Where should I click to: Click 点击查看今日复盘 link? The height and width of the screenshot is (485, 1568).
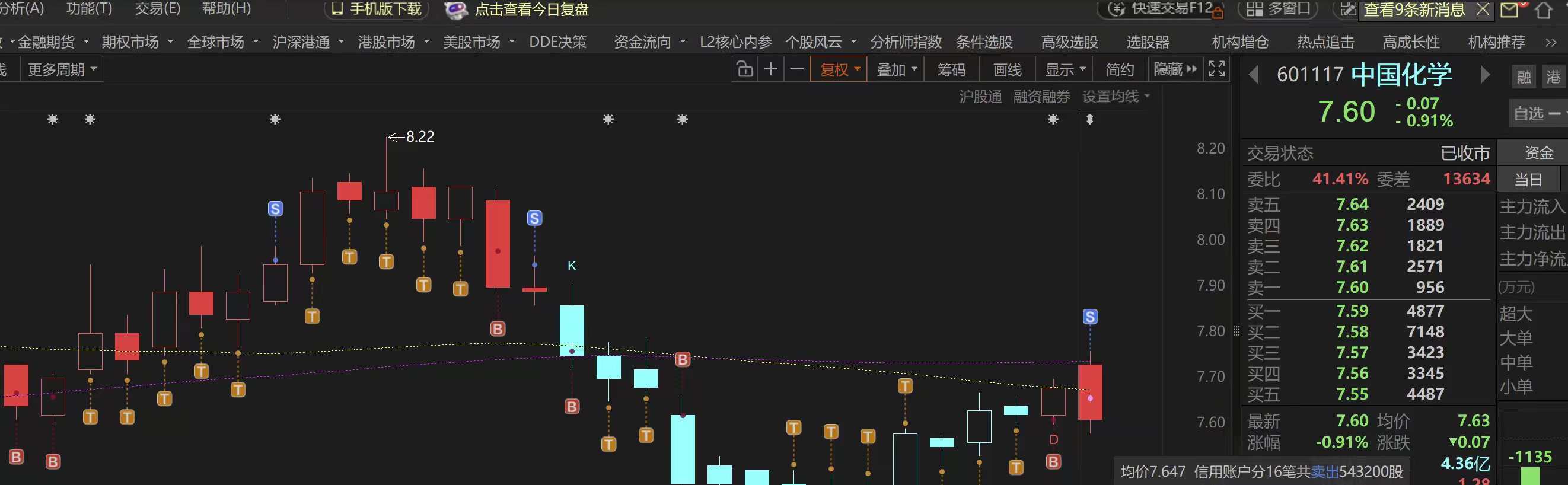[x=531, y=9]
